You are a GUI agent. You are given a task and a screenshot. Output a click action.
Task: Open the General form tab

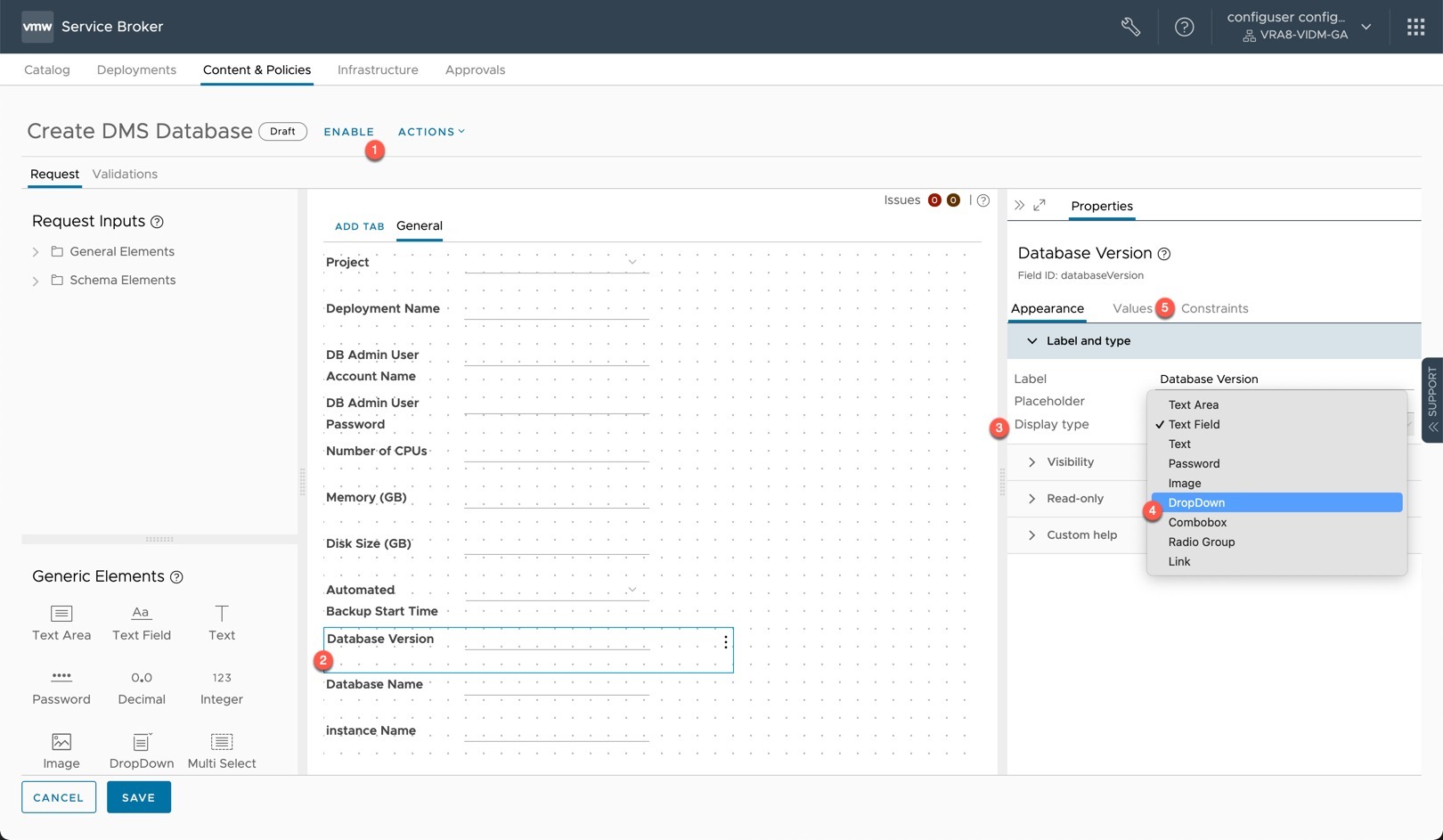[420, 225]
